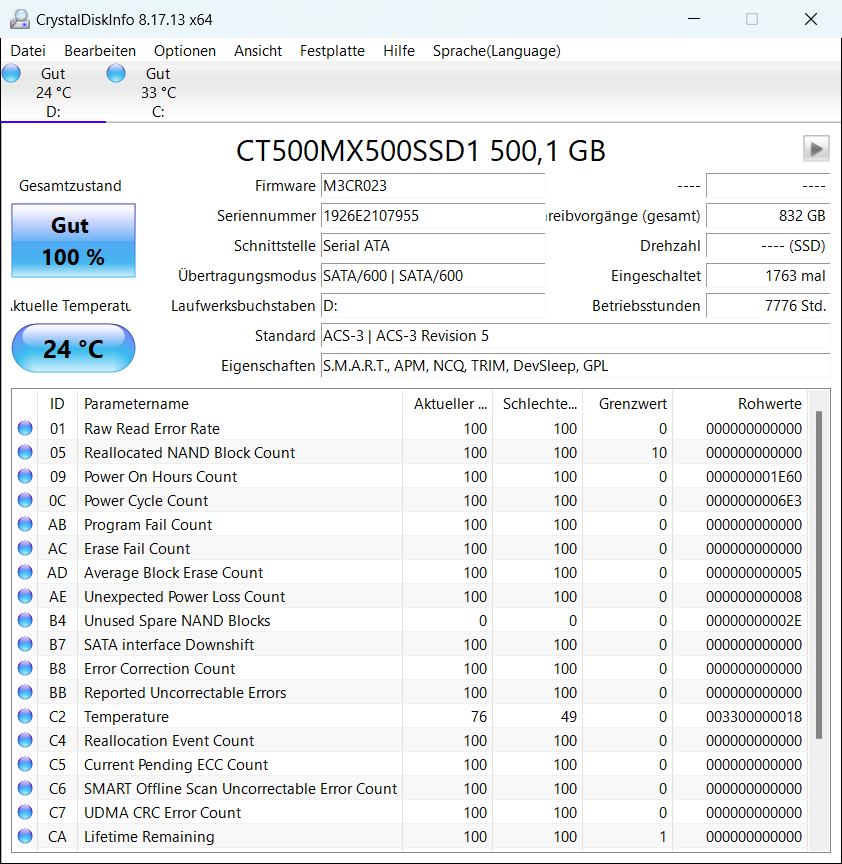Screen dimensions: 842x864
Task: Click the Aktueller column header
Action: pyautogui.click(x=447, y=404)
